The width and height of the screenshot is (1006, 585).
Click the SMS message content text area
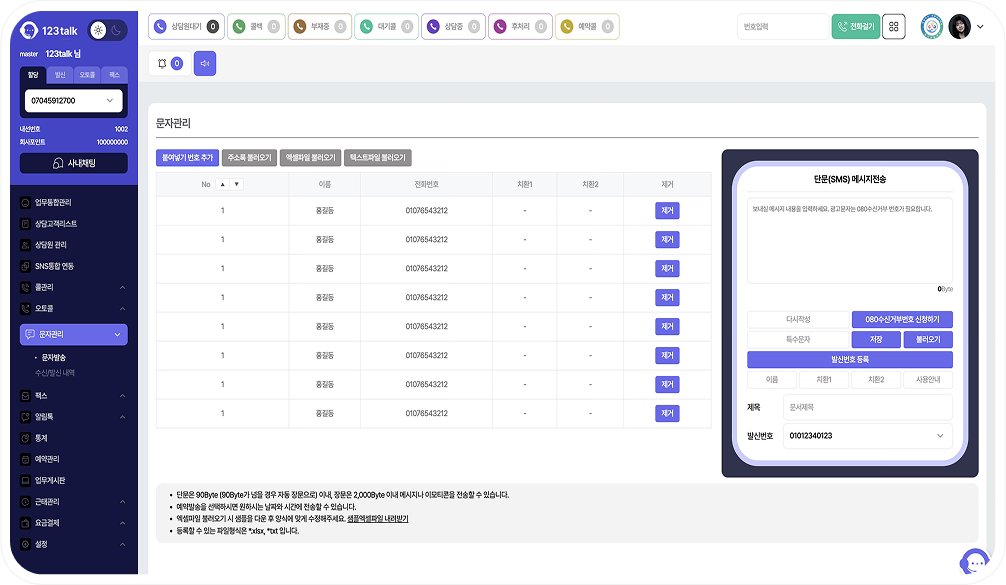[x=849, y=240]
